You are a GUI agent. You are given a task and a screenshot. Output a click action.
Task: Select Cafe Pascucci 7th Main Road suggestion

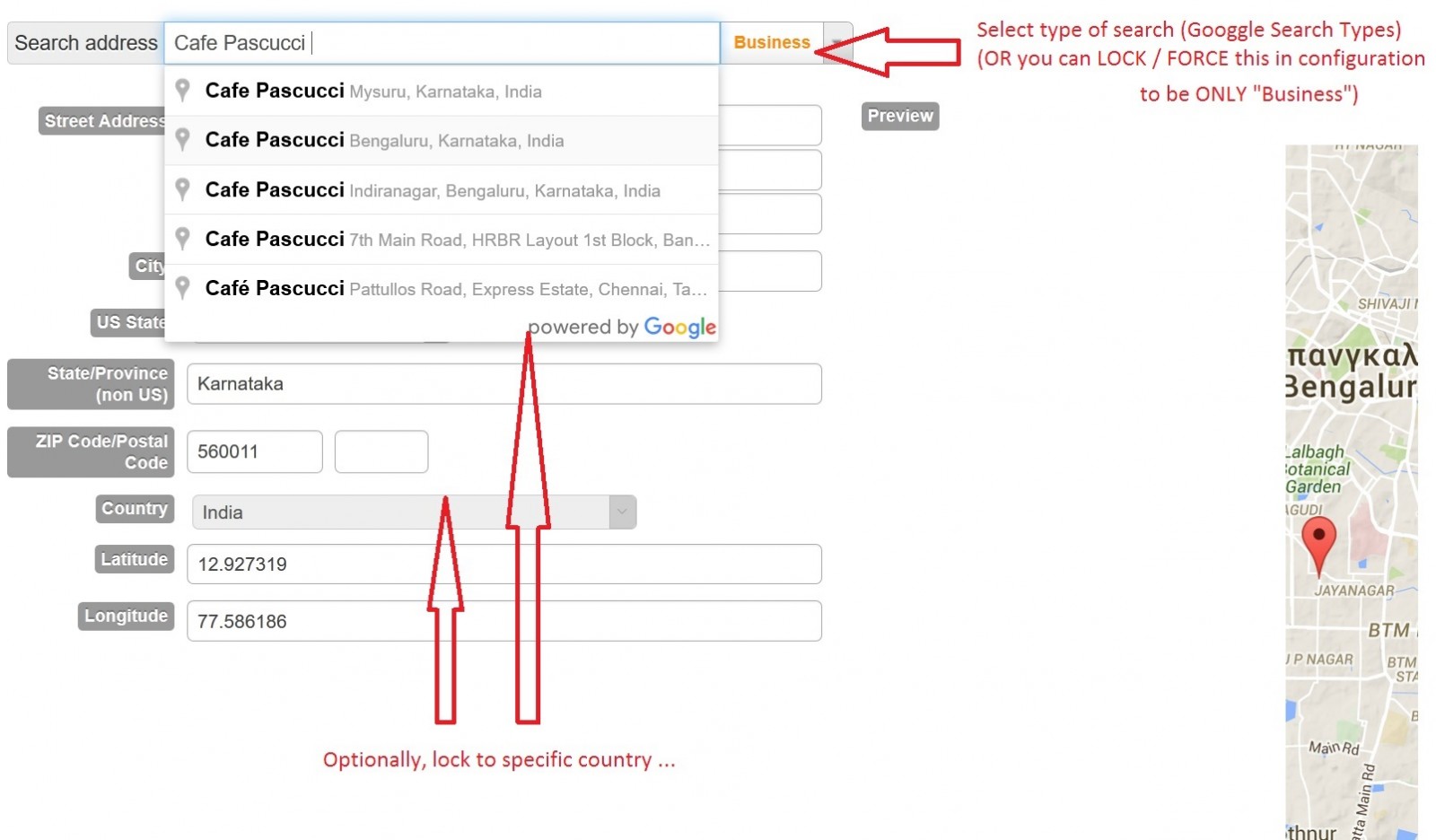coord(442,240)
